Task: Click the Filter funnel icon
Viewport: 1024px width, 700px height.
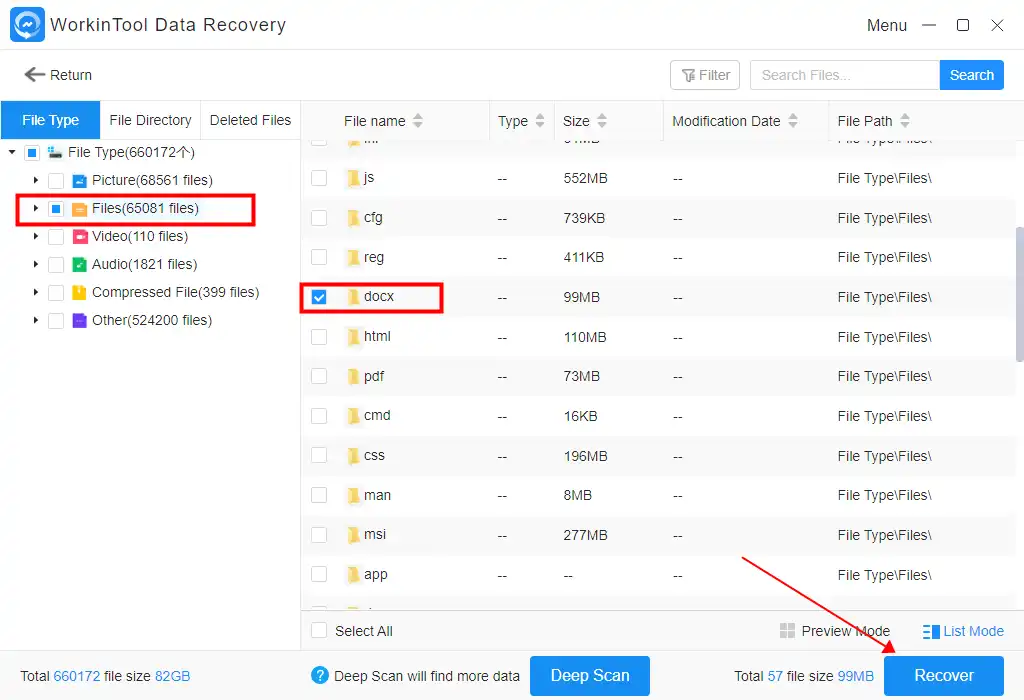Action: click(688, 76)
